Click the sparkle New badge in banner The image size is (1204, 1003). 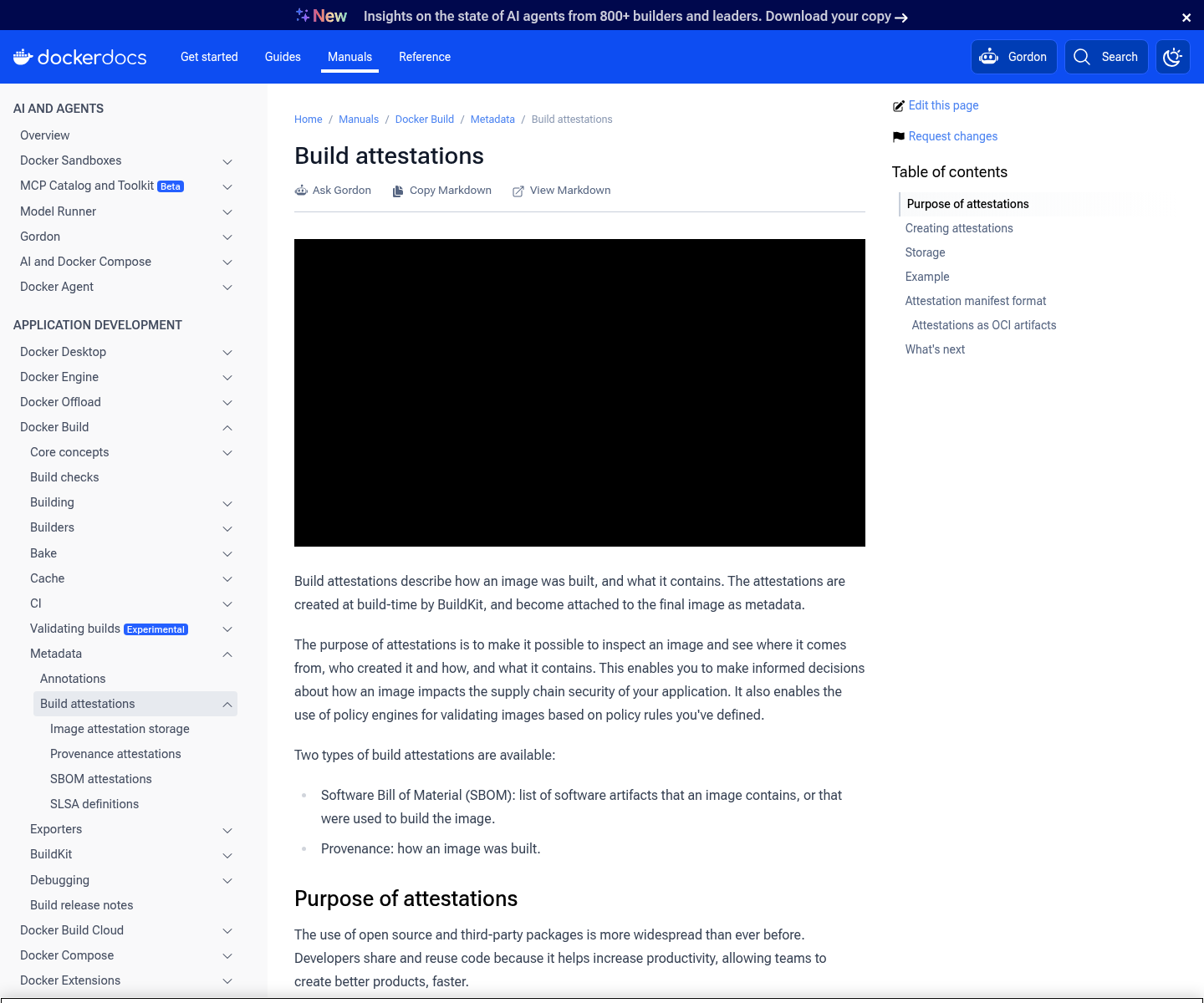click(x=321, y=16)
